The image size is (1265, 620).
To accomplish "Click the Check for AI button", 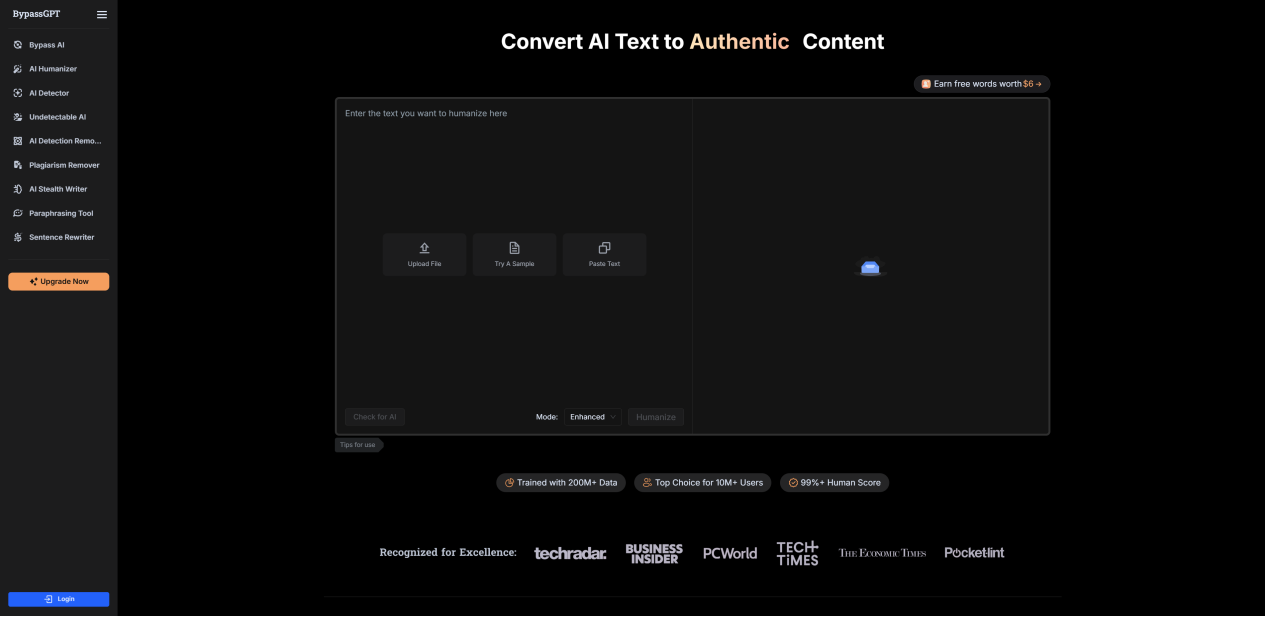I will coord(375,417).
